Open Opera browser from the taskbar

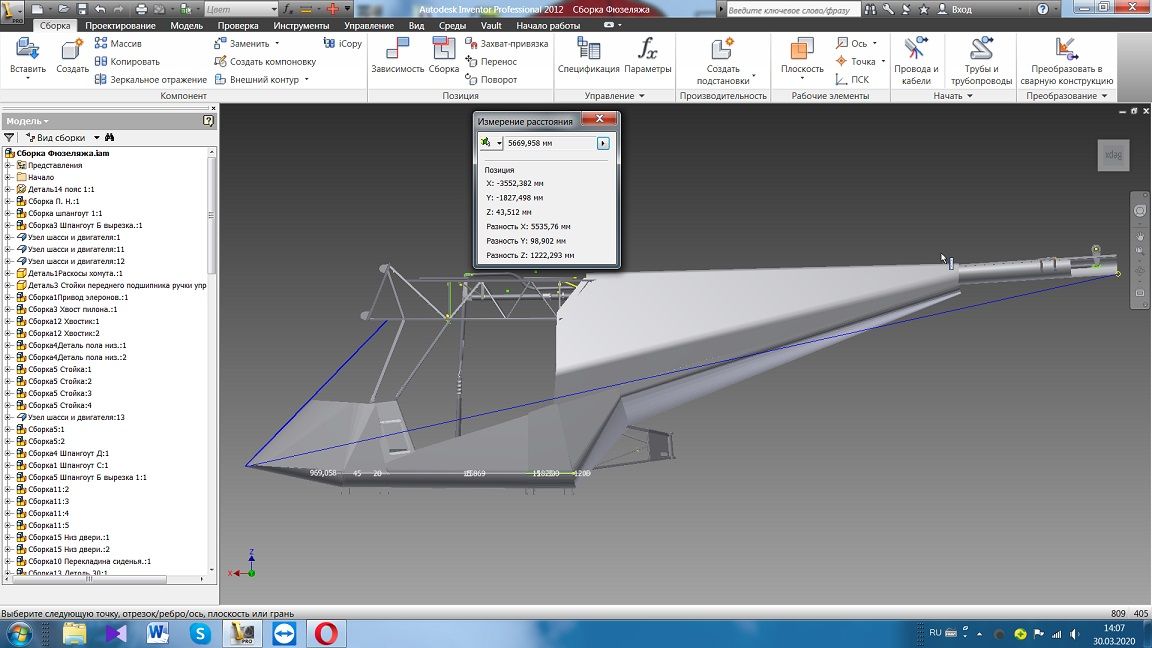coord(327,633)
